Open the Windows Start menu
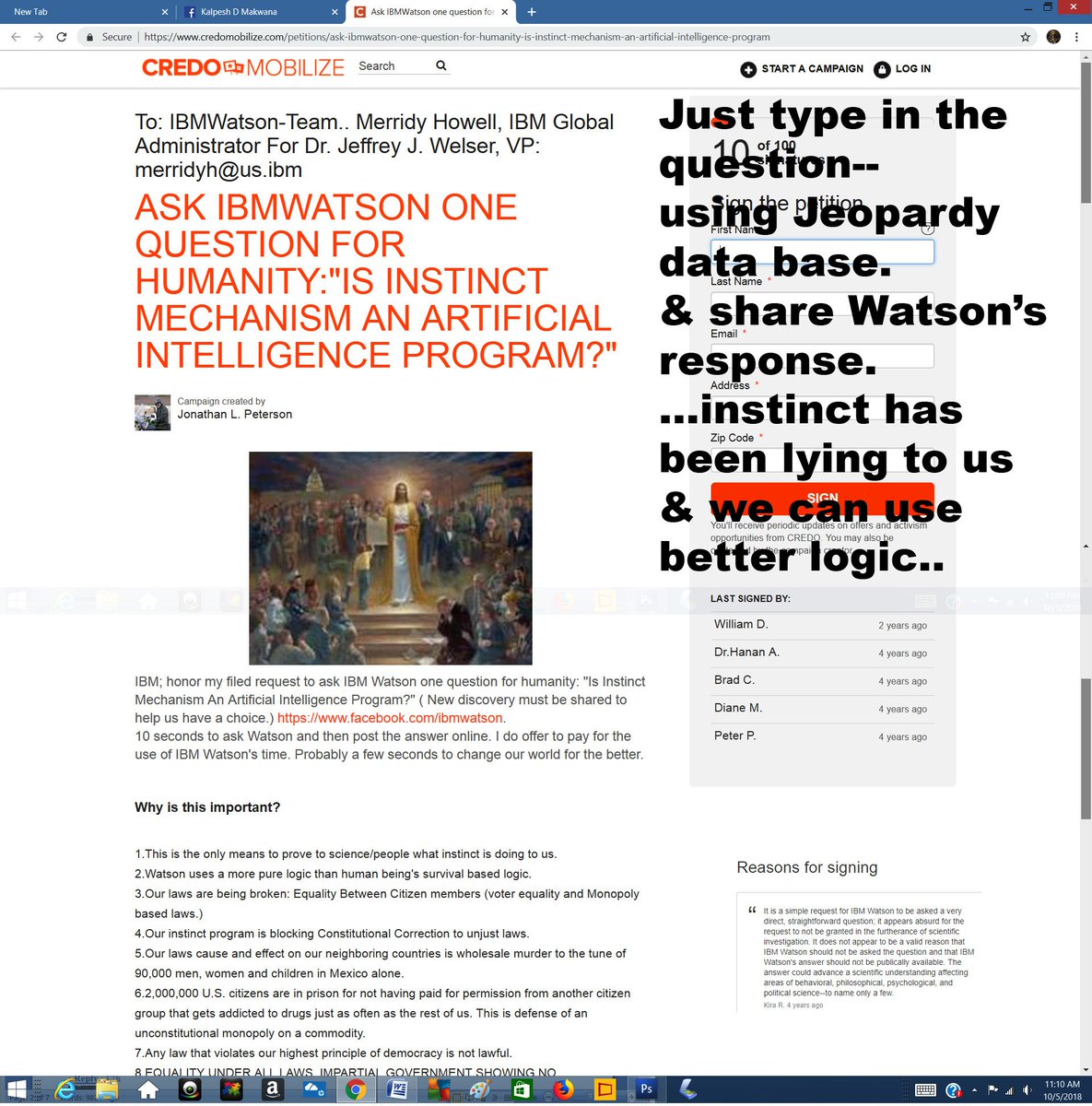This screenshot has height=1106, width=1092. click(16, 1089)
